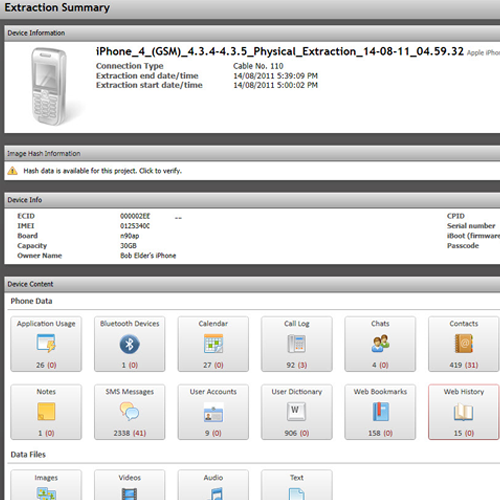Click the Device Info section header

(x=252, y=200)
